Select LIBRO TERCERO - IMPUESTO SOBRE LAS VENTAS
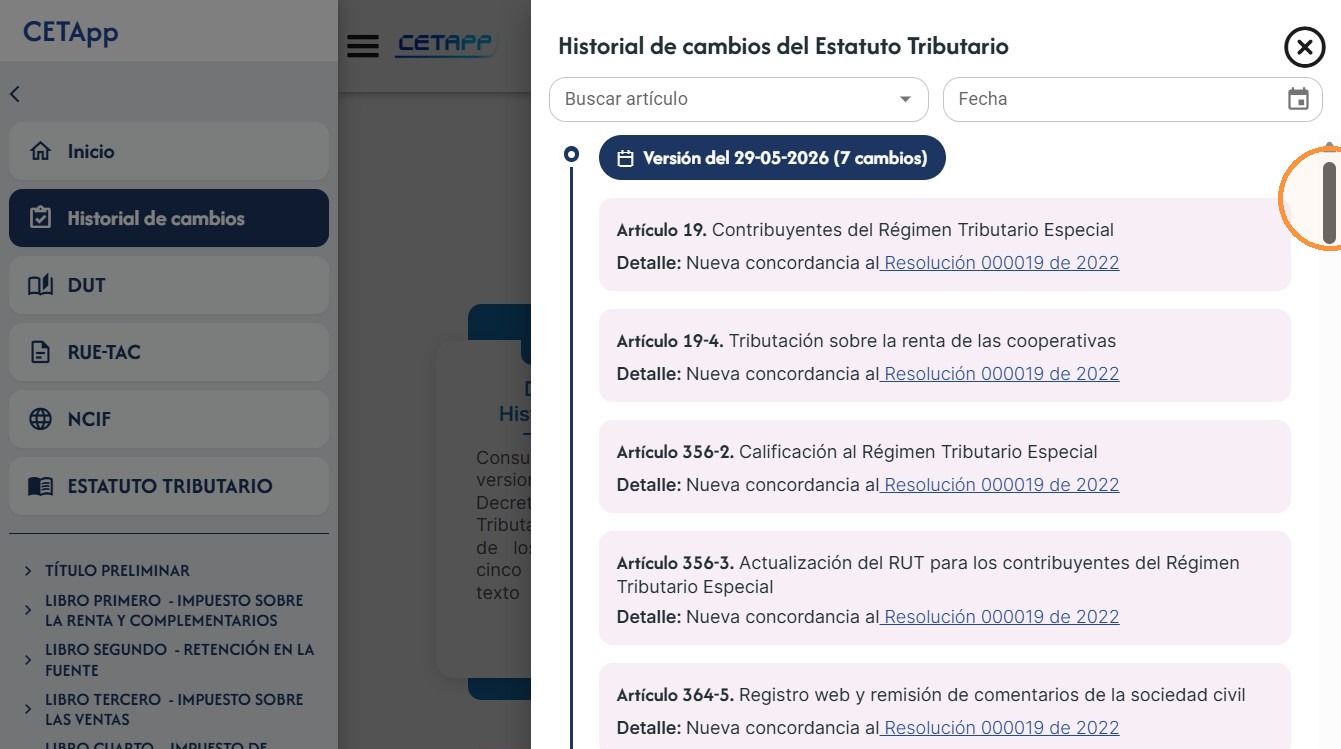This screenshot has width=1341, height=749. pos(174,709)
